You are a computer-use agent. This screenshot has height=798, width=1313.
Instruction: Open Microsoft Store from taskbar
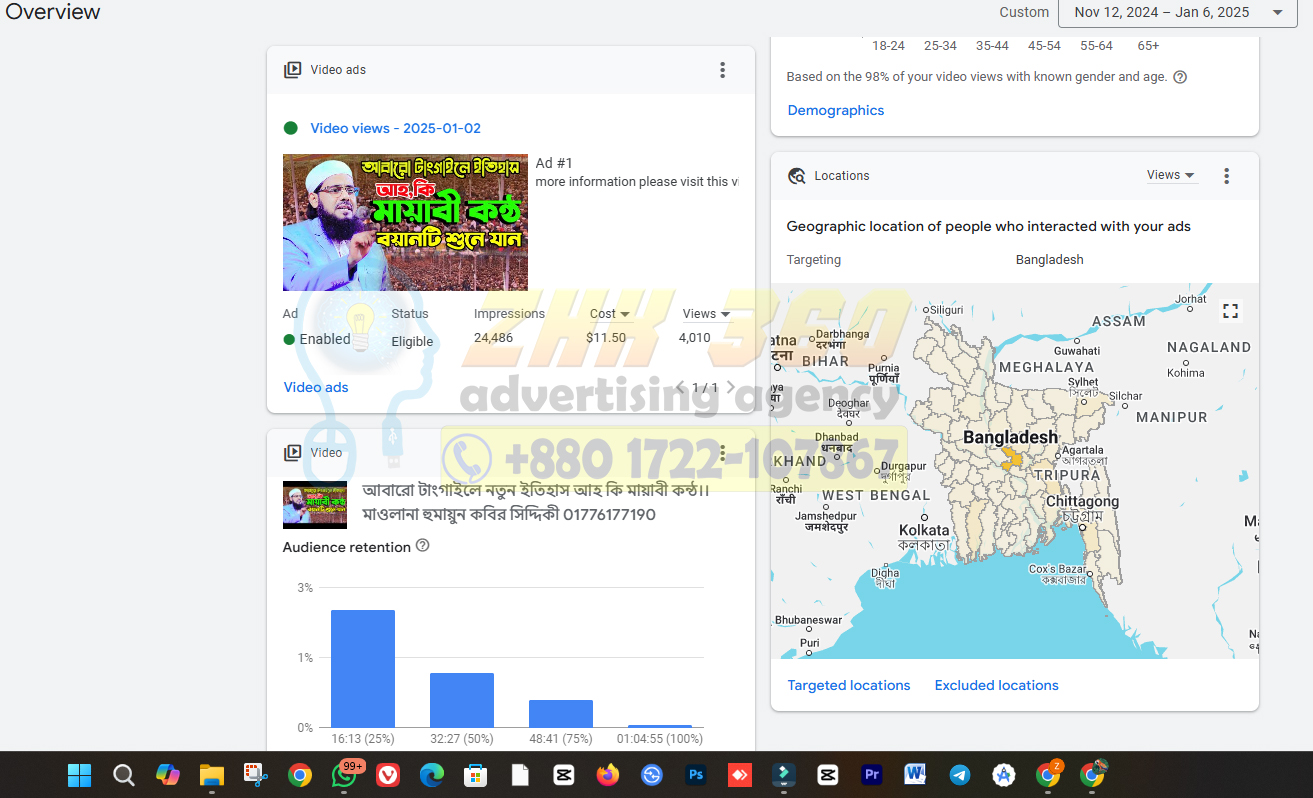pos(475,775)
